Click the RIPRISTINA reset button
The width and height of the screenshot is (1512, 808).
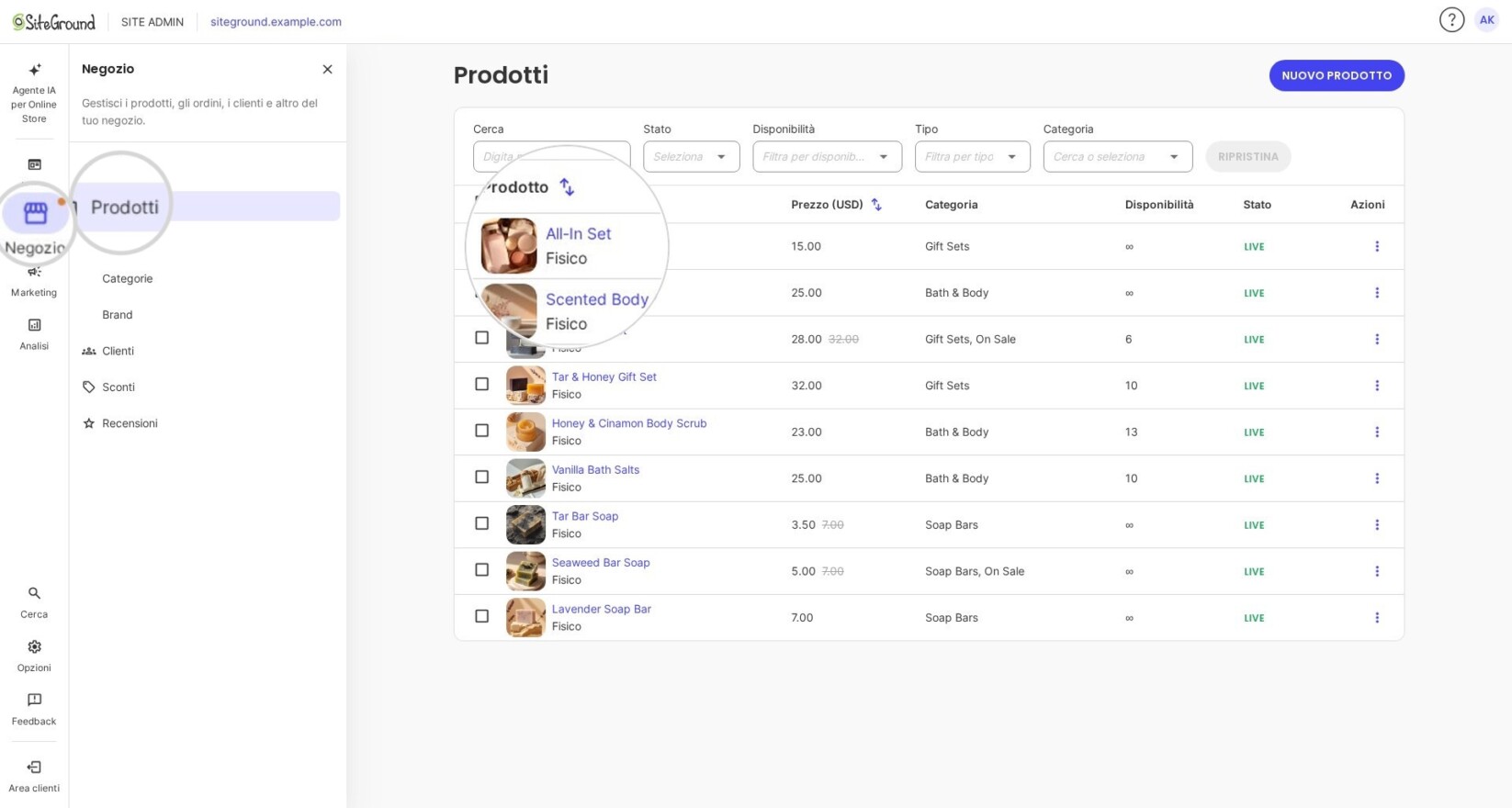[1247, 157]
